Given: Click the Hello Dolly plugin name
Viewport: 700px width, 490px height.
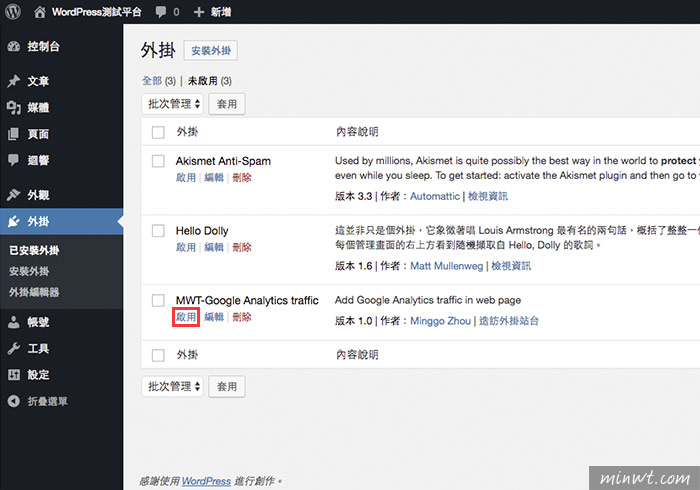Looking at the screenshot, I should point(202,231).
